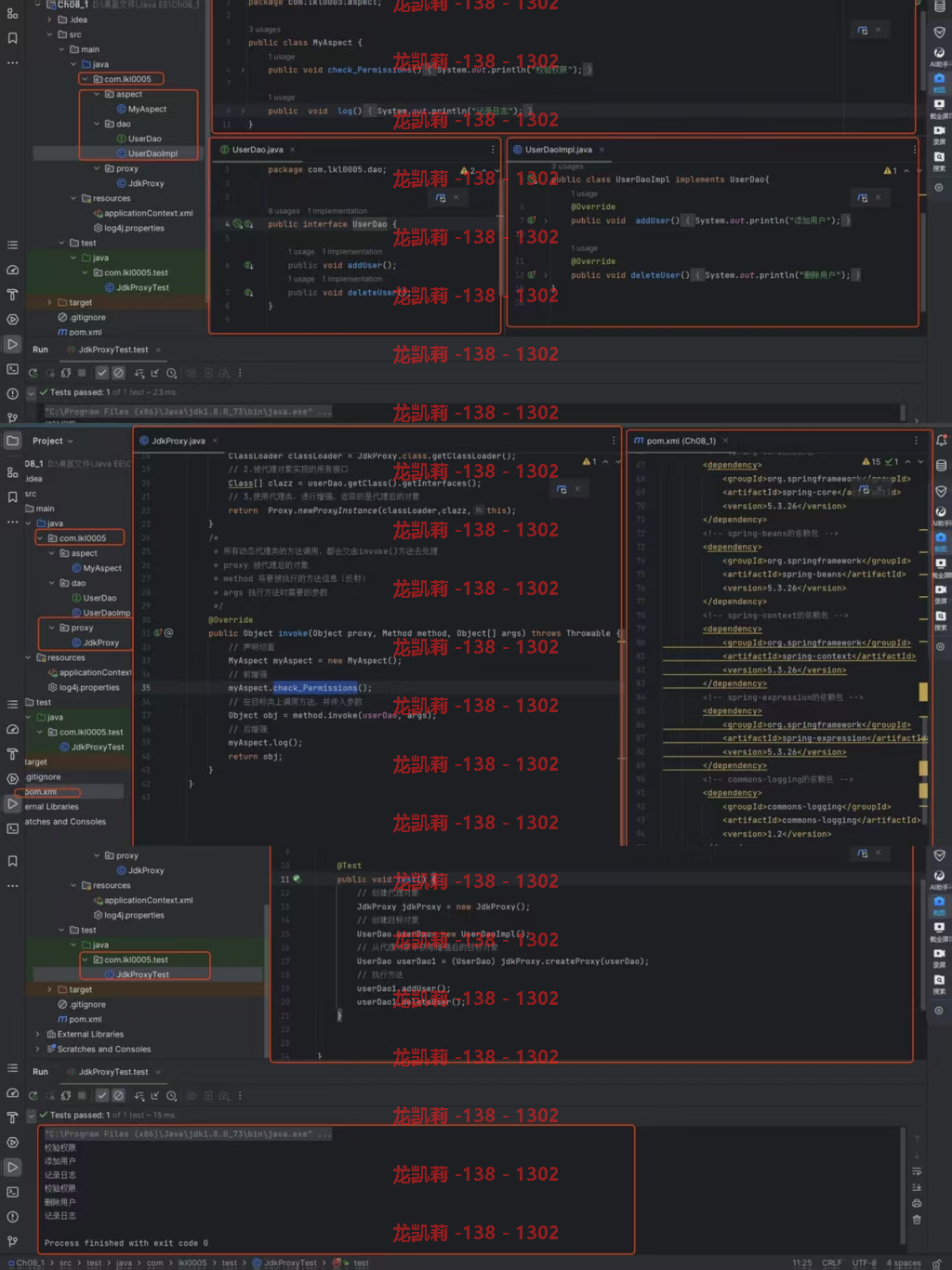Expand the Scratches and Consoles node
This screenshot has height=1270, width=952.
[38, 1049]
